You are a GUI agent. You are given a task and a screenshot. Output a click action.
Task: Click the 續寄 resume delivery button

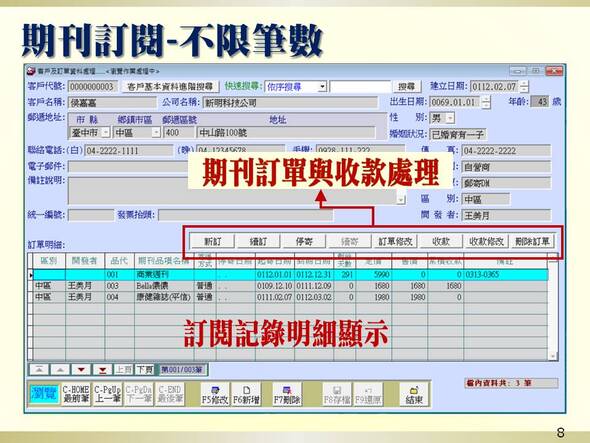point(350,241)
